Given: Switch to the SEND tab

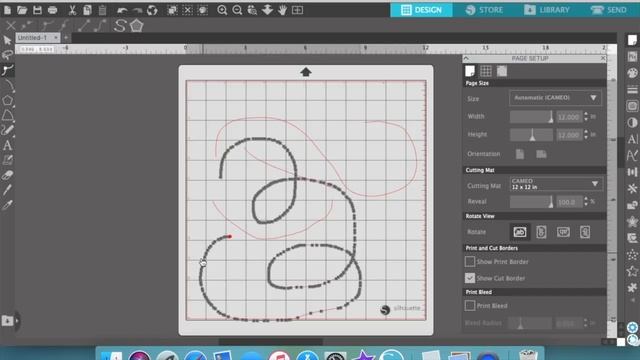Looking at the screenshot, I should coord(609,10).
